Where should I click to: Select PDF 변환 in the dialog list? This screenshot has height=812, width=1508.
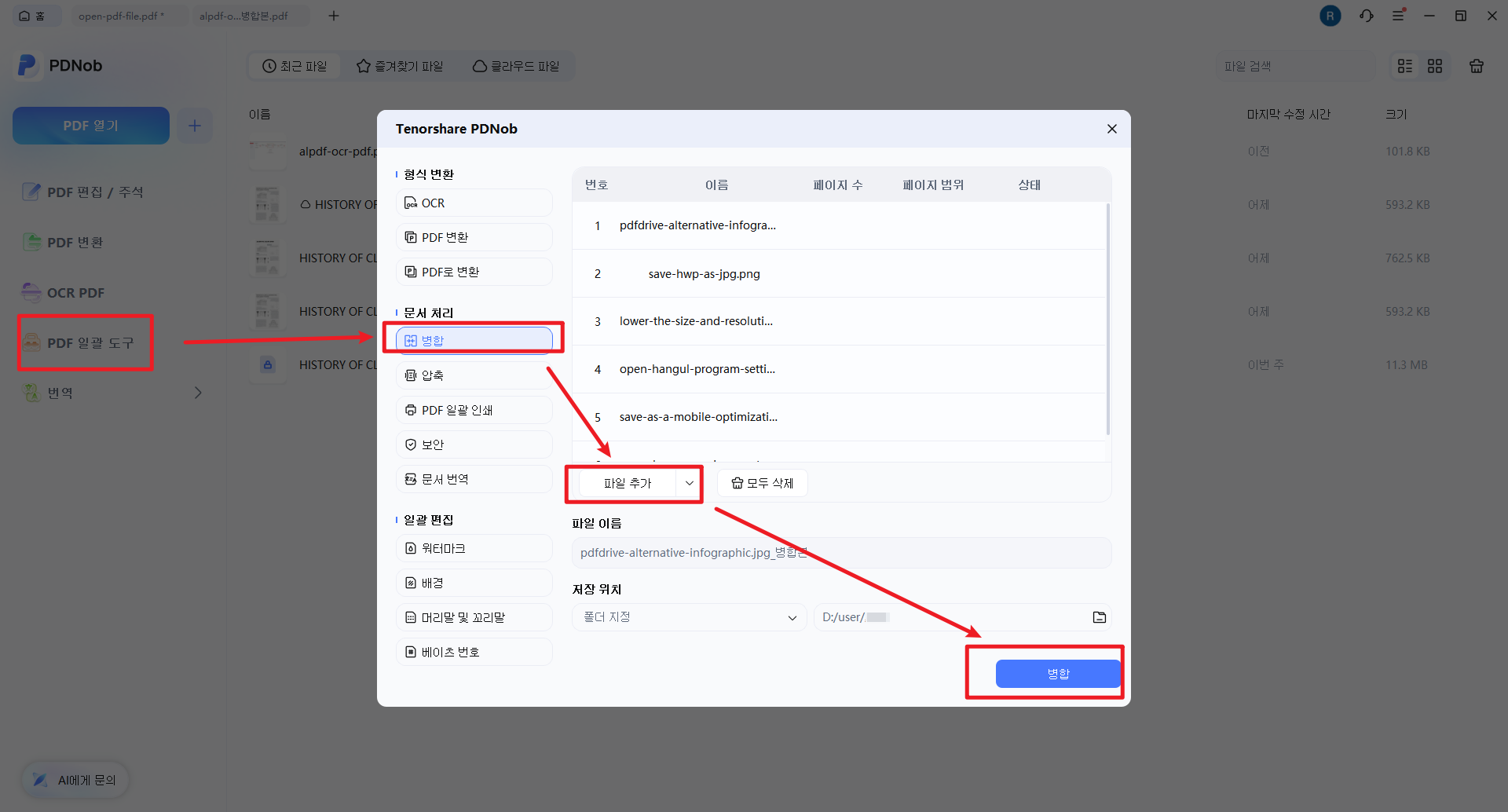click(474, 237)
